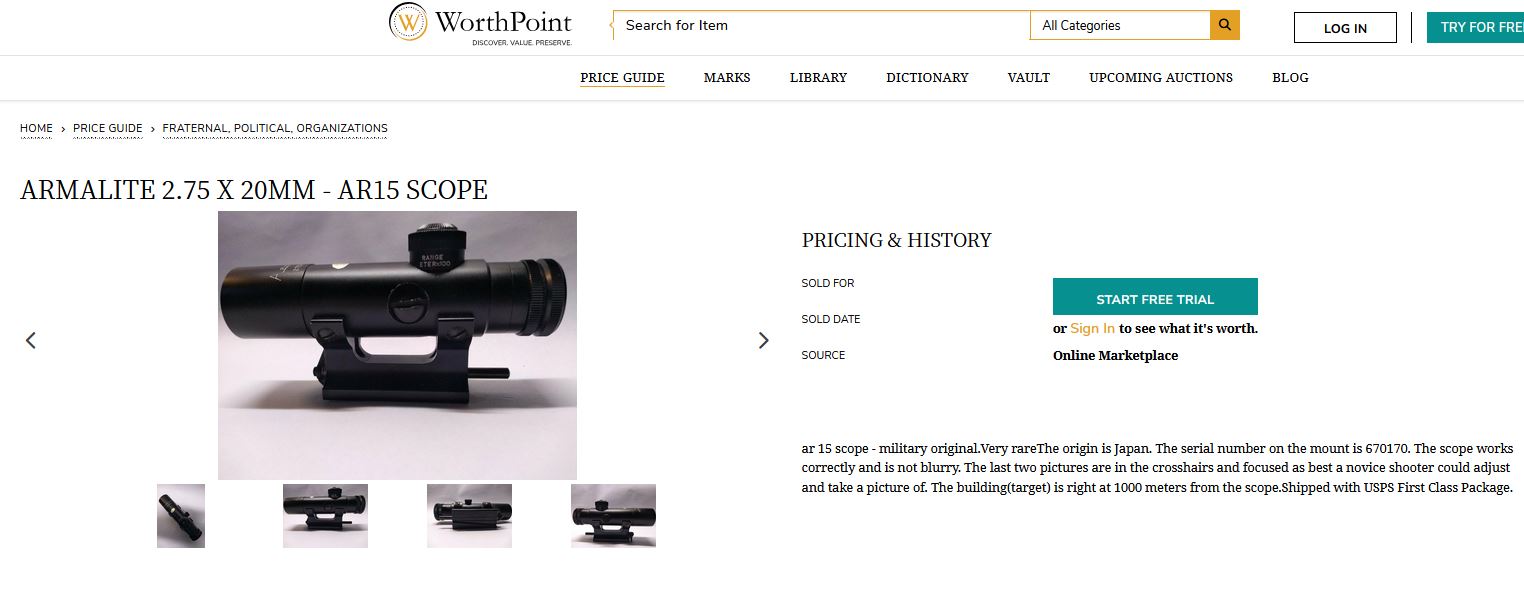Open Fraternal, Political, Organizations breadcrumb
Screen dimensions: 1524x601
[x=275, y=128]
